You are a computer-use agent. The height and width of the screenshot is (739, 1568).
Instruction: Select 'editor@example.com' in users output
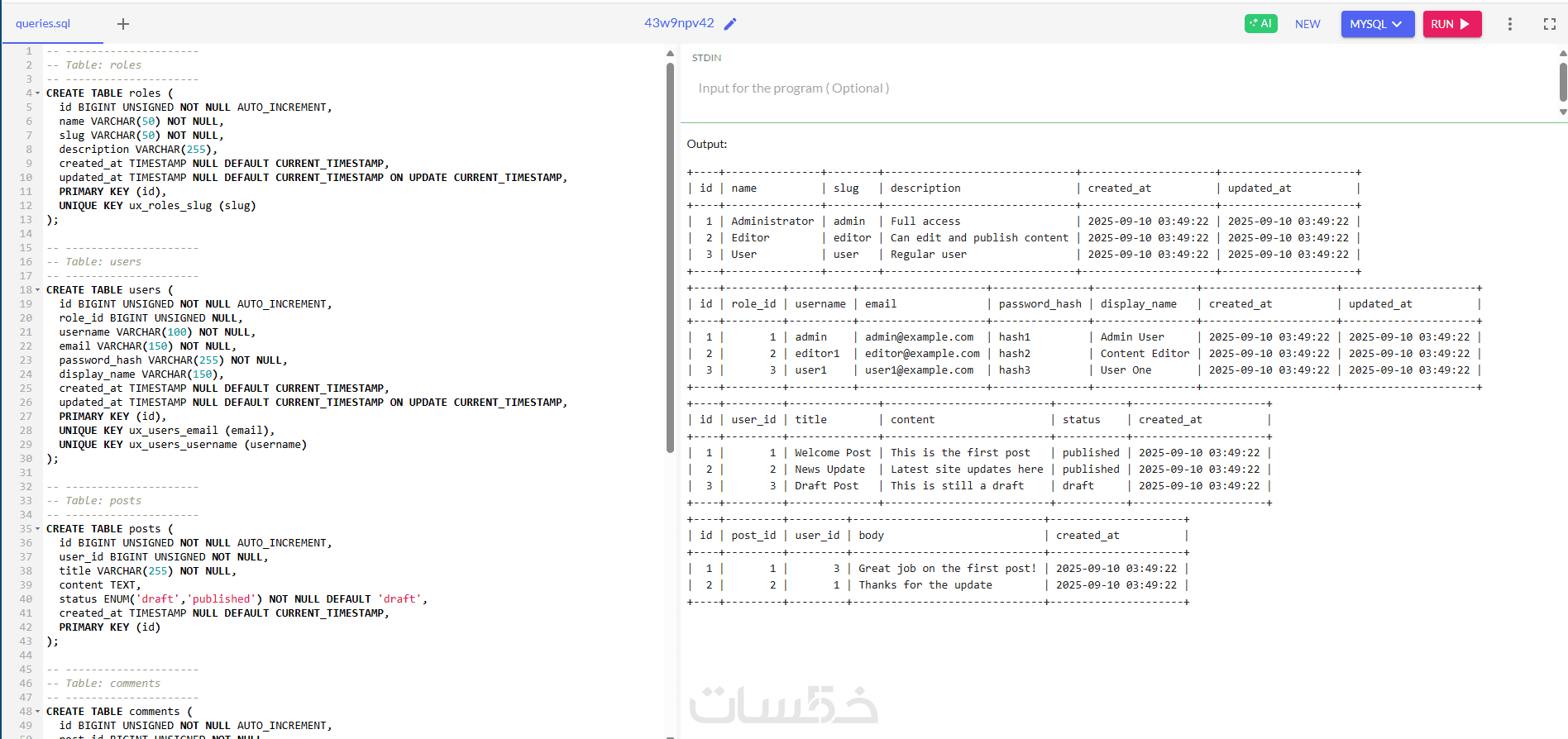(922, 354)
